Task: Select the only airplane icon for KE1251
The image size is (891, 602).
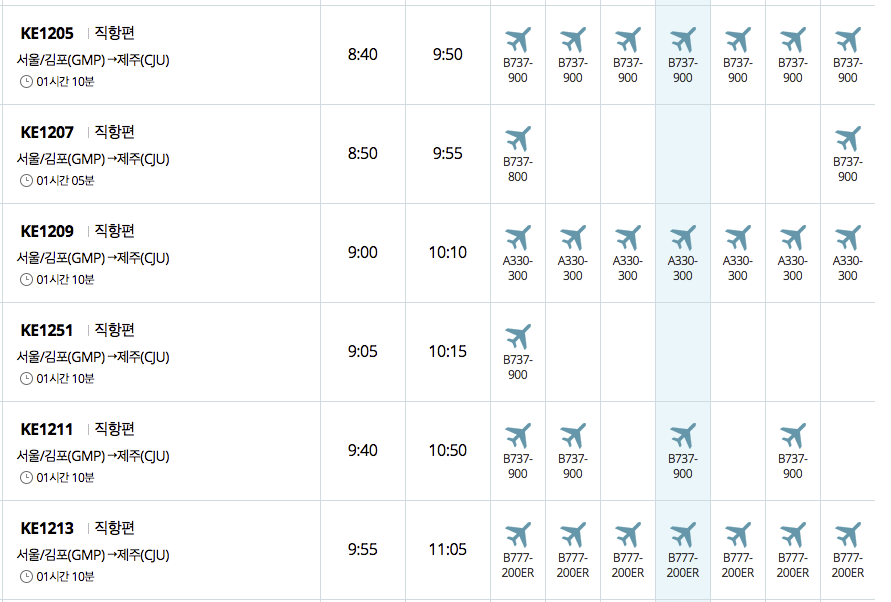Action: (517, 337)
